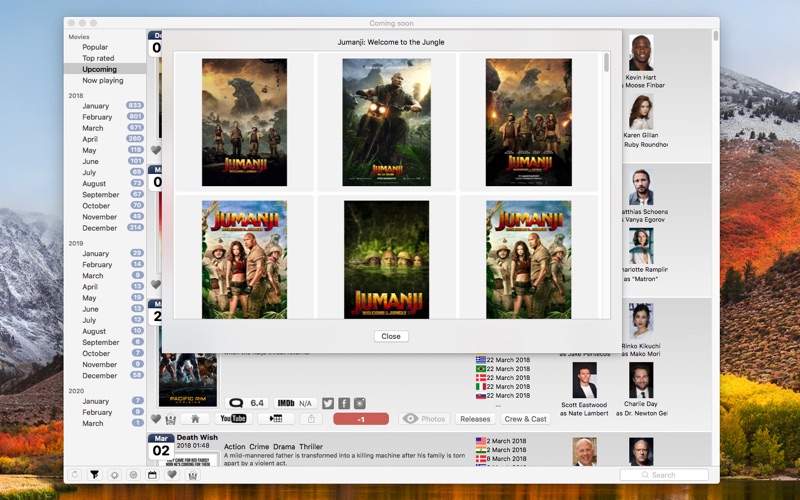Select Jumanji poster with heads in swamp water

click(x=386, y=260)
